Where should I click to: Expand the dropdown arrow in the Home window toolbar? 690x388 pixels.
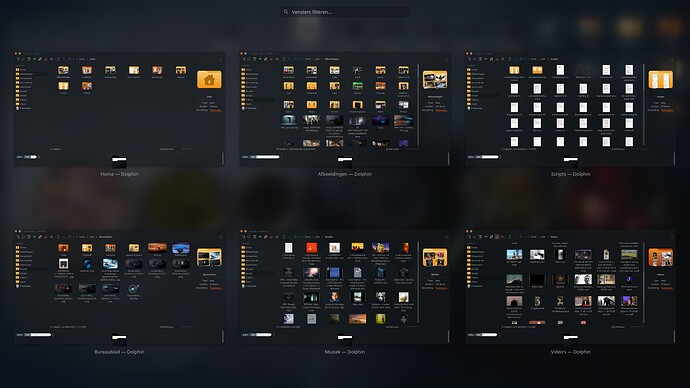[34, 59]
